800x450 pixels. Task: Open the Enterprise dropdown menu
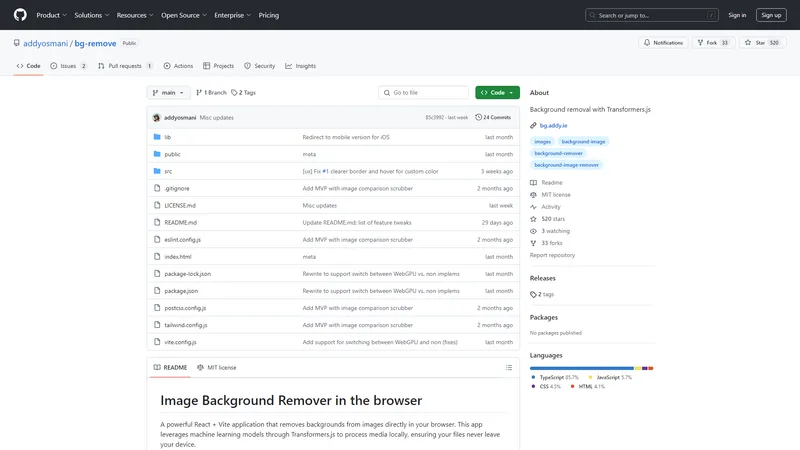[x=232, y=15]
